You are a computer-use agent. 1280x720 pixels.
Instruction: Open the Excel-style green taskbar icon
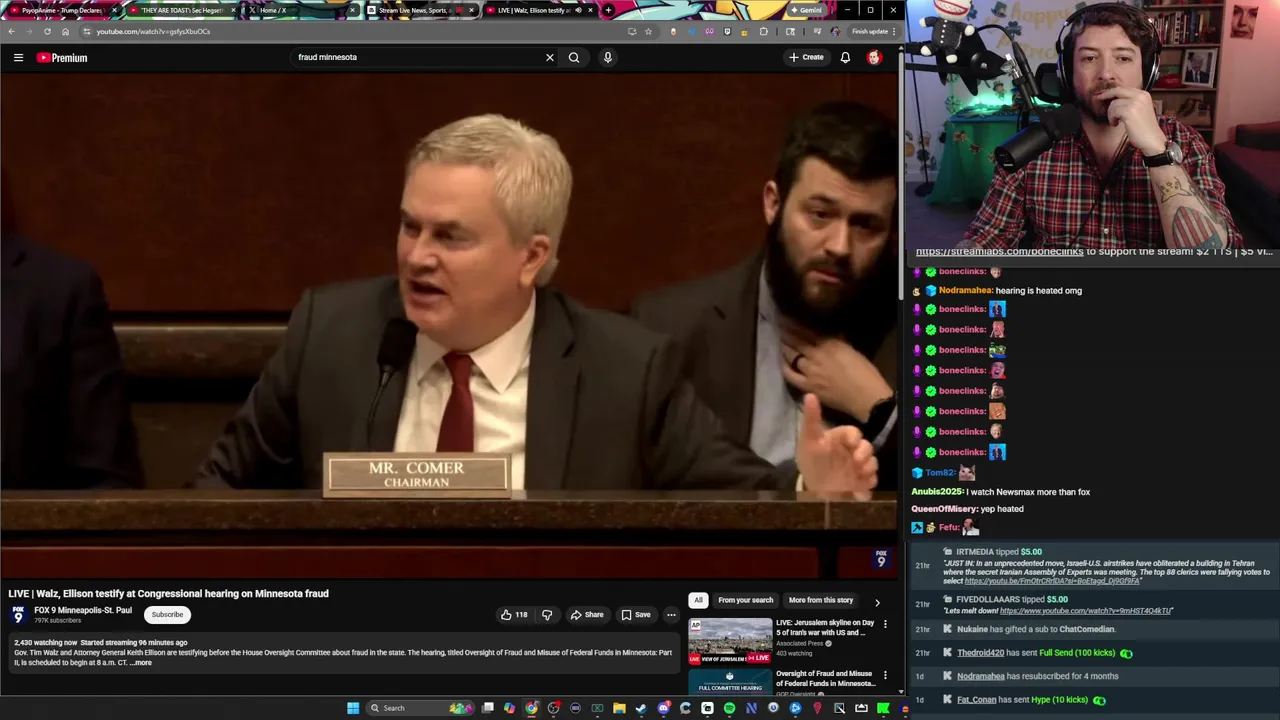597,708
